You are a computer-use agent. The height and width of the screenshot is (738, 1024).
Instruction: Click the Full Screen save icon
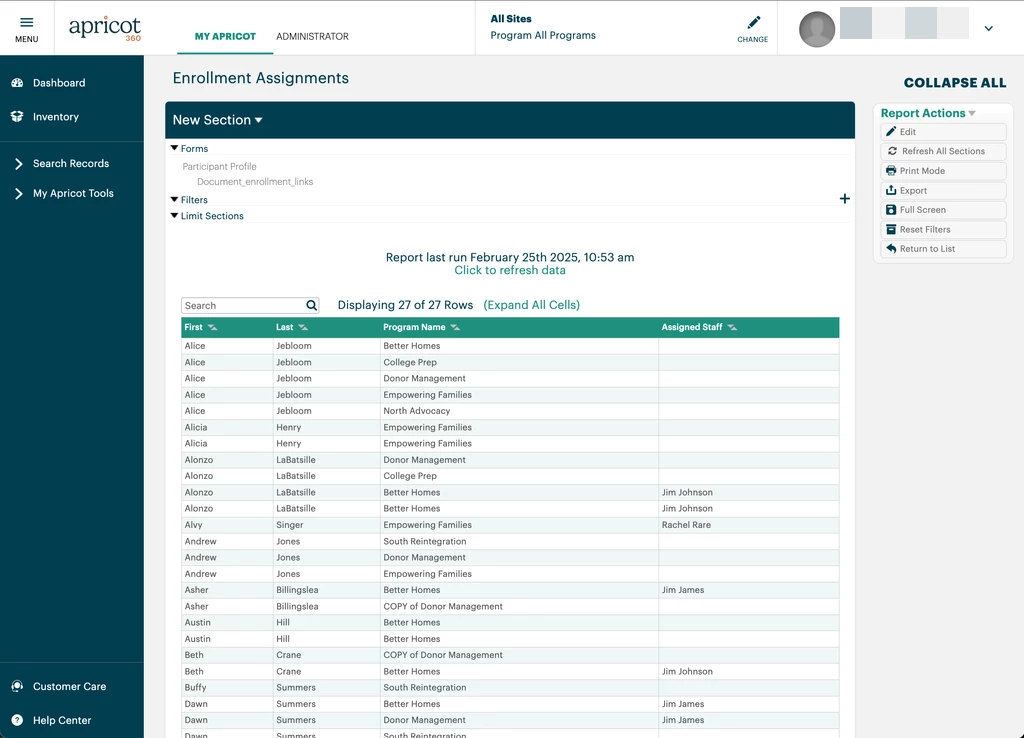coord(891,210)
